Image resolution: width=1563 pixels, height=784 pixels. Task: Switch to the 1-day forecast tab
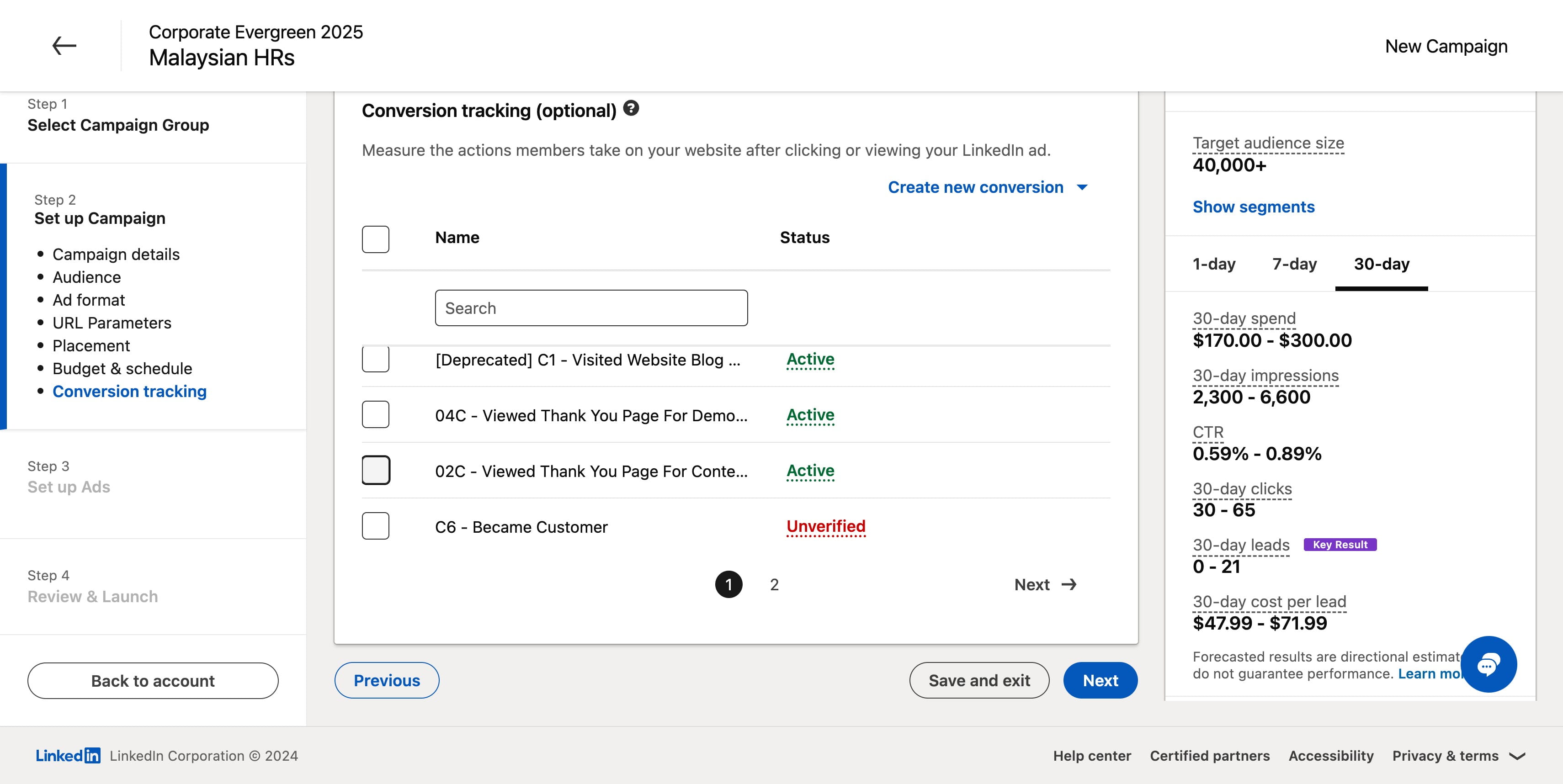pos(1214,265)
